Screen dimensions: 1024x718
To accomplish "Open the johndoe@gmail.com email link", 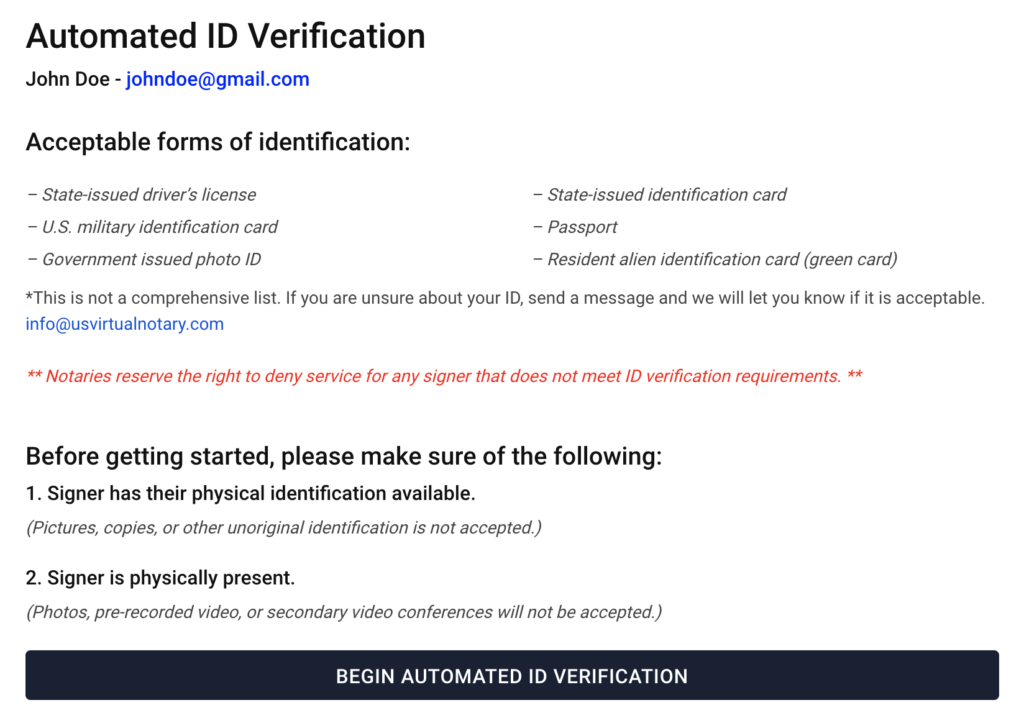I will click(217, 79).
